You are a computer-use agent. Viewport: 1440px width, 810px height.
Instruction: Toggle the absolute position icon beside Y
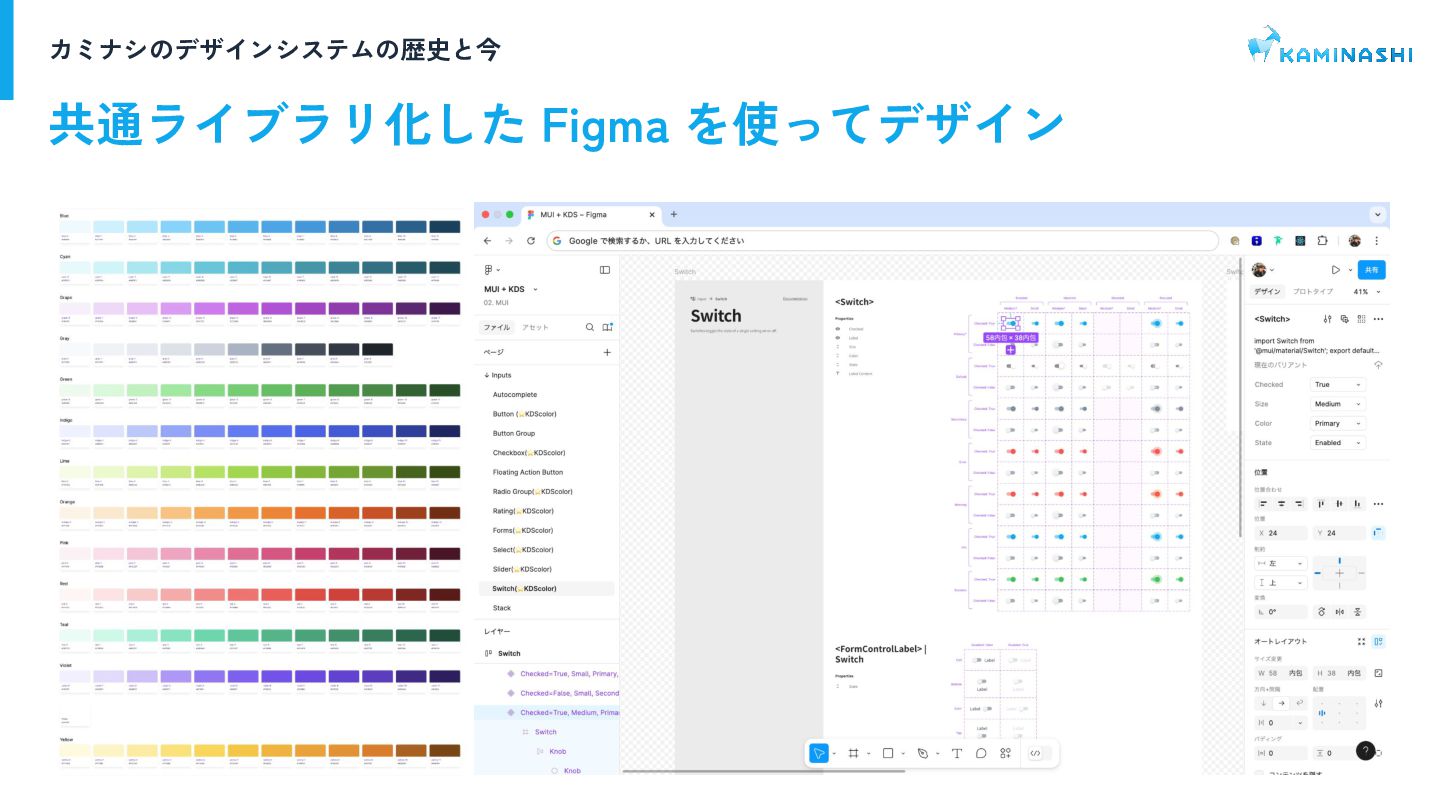pyautogui.click(x=1378, y=533)
